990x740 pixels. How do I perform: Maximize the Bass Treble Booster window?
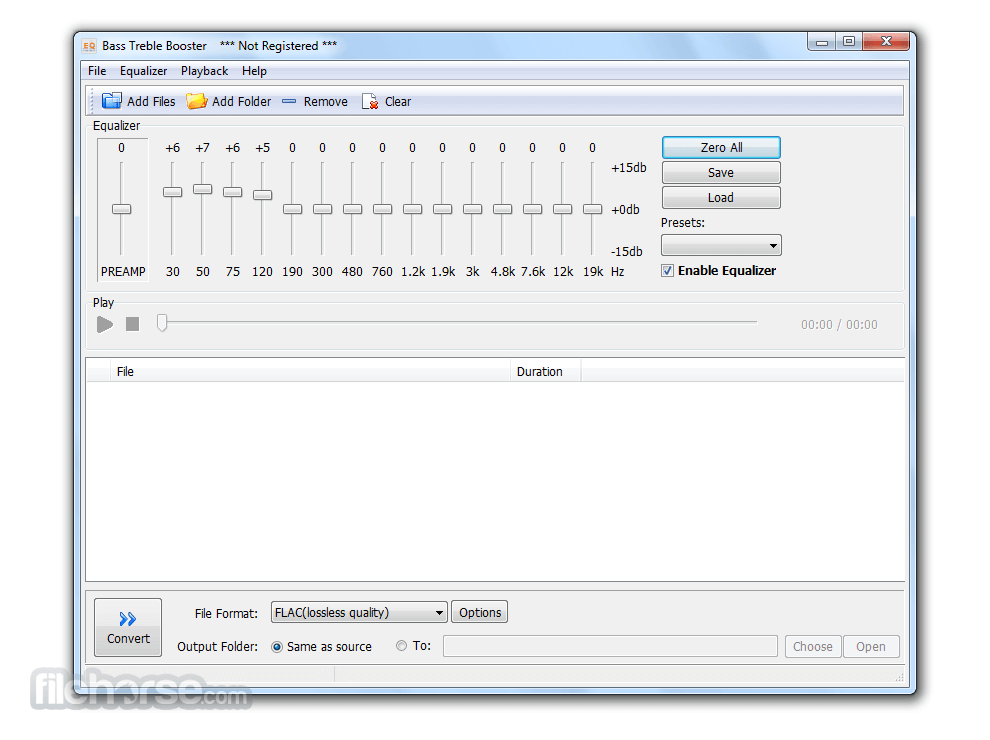[849, 42]
